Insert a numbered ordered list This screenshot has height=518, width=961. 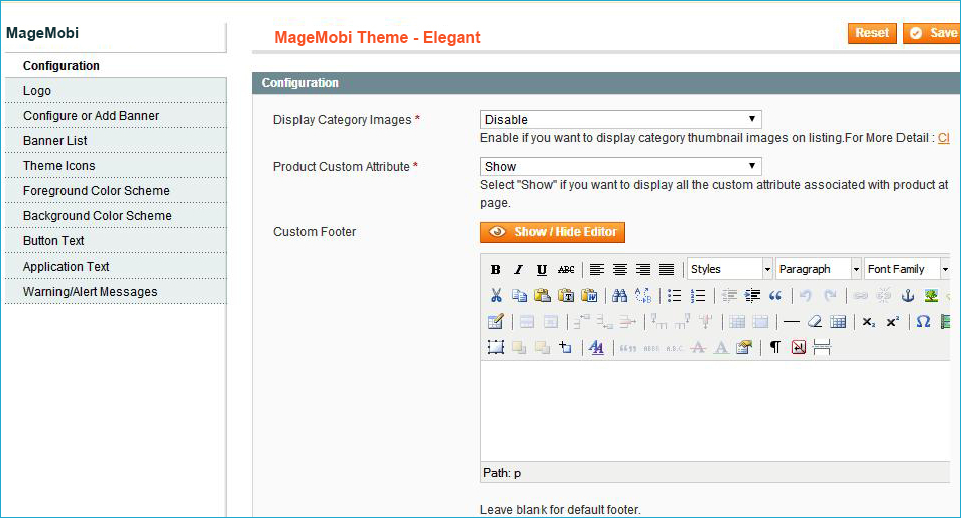click(697, 295)
